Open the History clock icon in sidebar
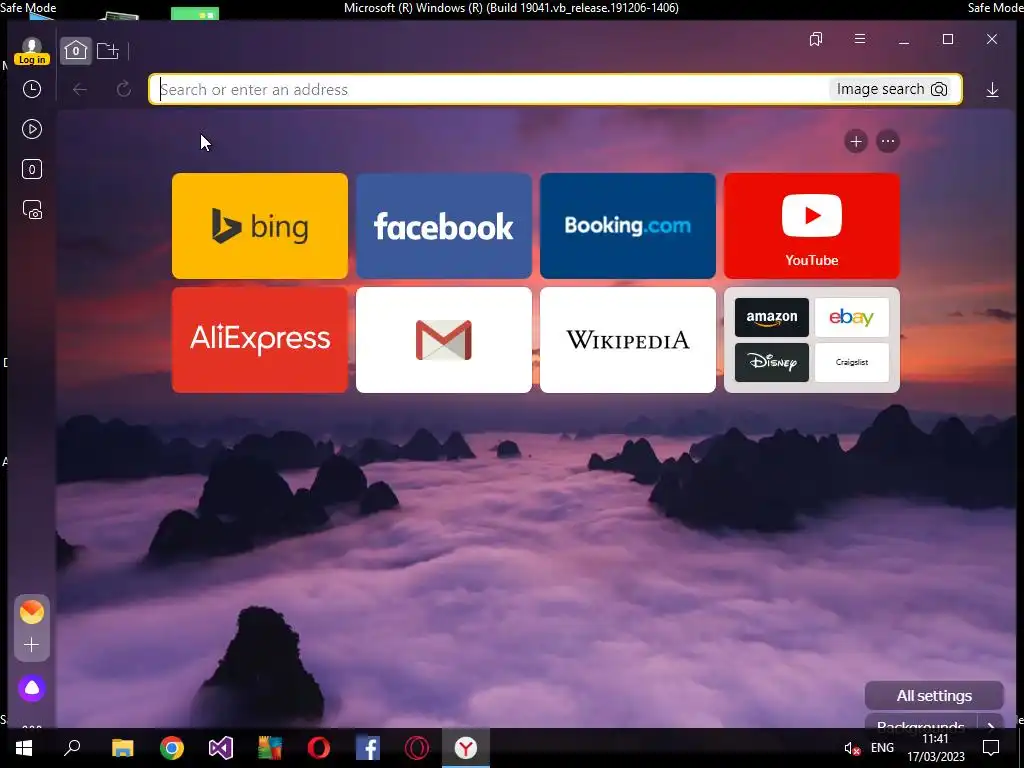Screen dimensions: 1024x768 click(31, 89)
